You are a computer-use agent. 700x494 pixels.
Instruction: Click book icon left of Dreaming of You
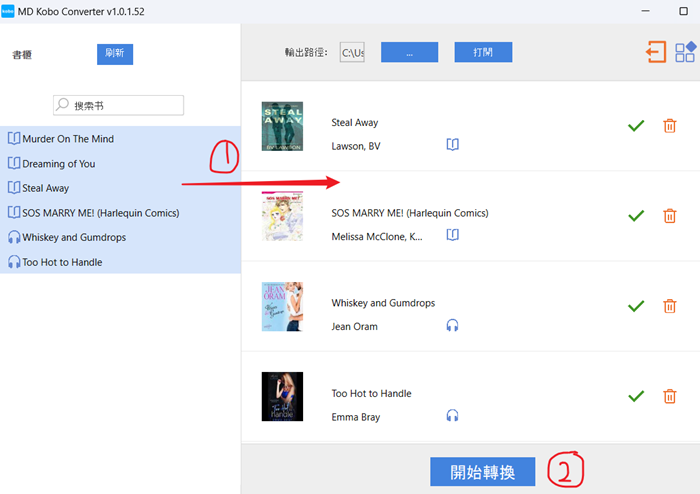(x=14, y=163)
